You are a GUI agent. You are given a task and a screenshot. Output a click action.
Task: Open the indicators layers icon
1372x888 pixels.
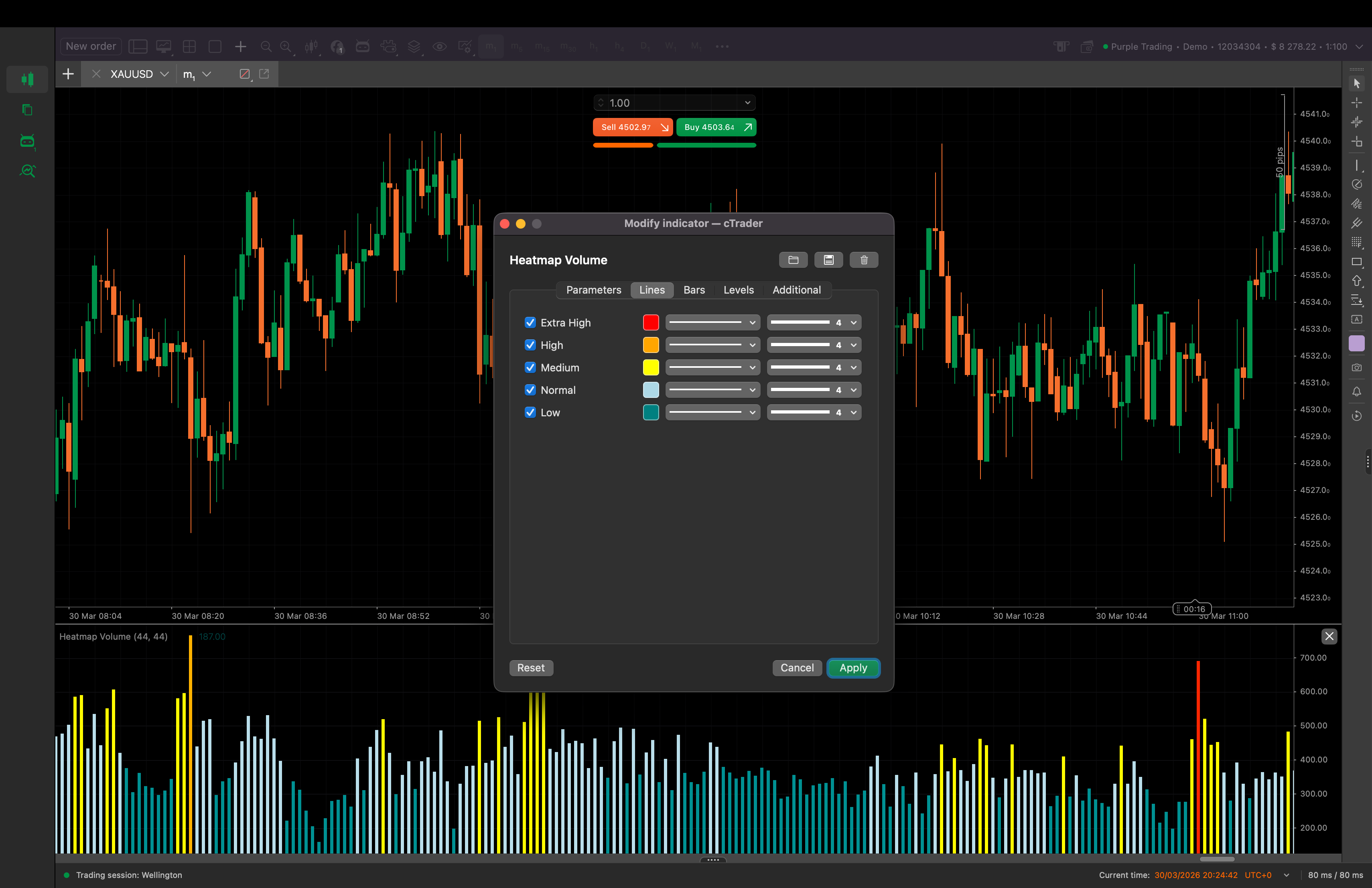pos(414,46)
